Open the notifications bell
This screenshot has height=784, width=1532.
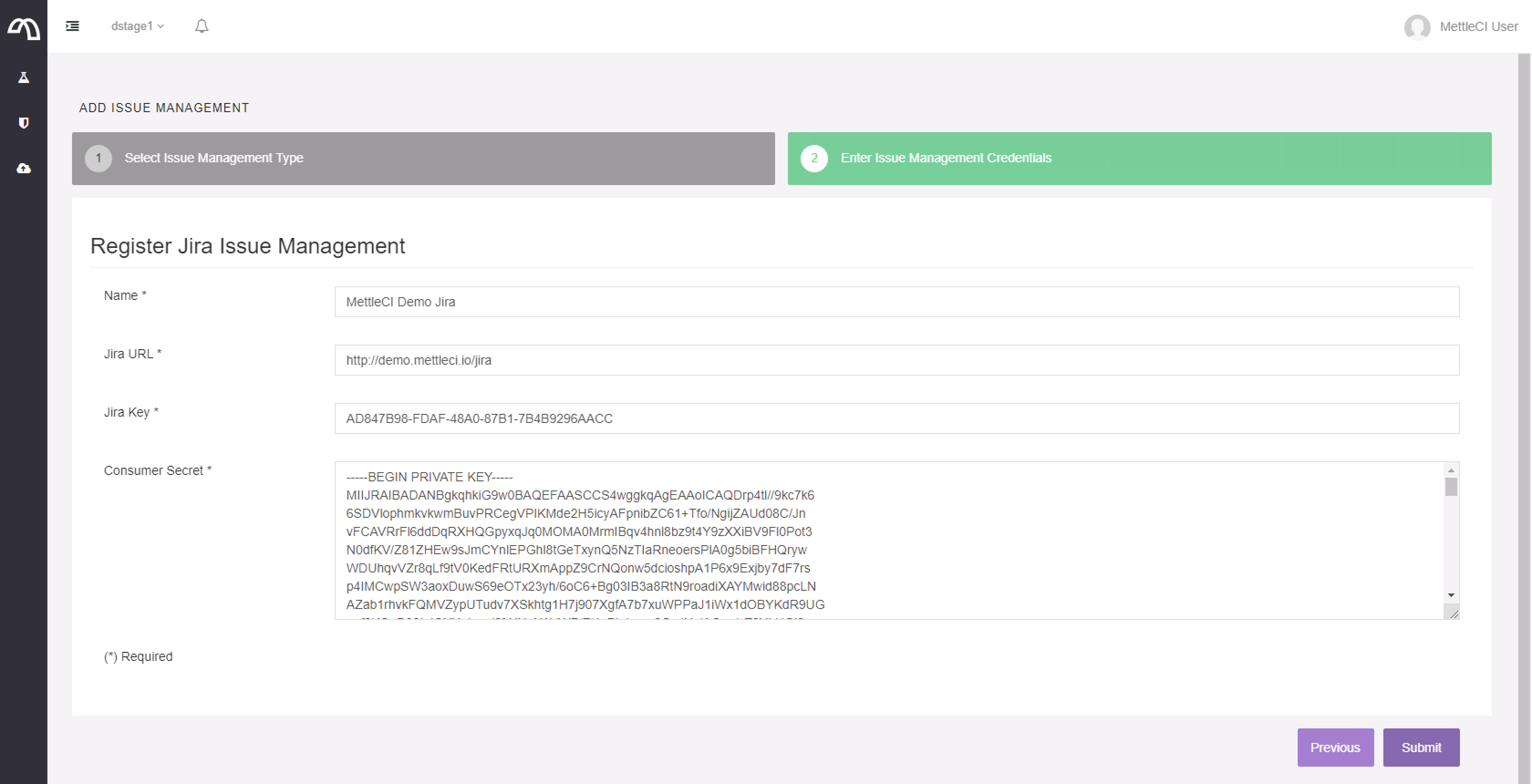click(x=202, y=26)
